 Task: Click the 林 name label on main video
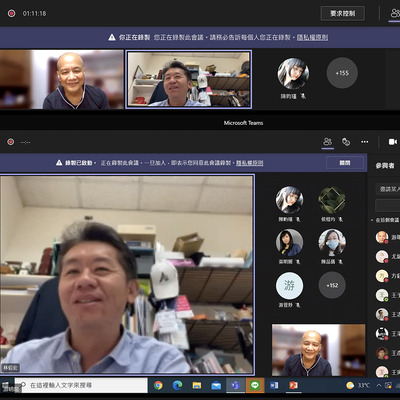click(10, 368)
